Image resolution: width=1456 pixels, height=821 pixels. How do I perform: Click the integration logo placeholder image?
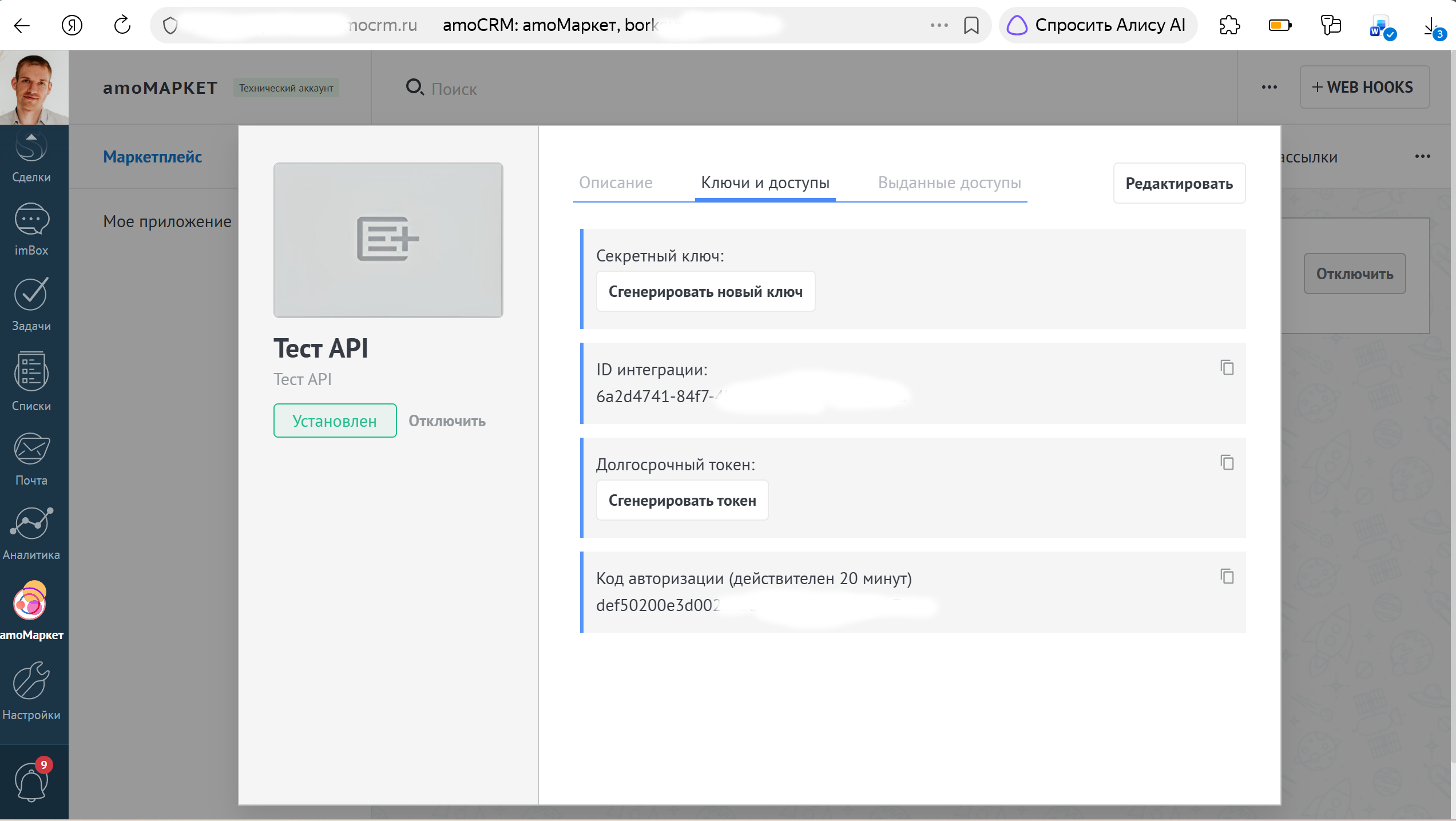[388, 240]
